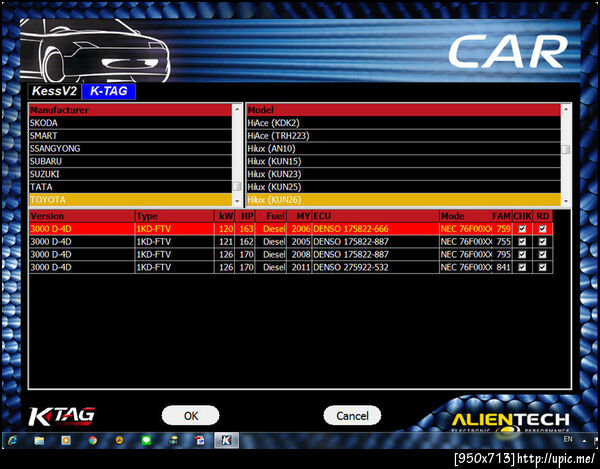Screen dimensions: 600x469
Task: Click Manufacturer list scroll-down arrow
Action: pos(237,201)
